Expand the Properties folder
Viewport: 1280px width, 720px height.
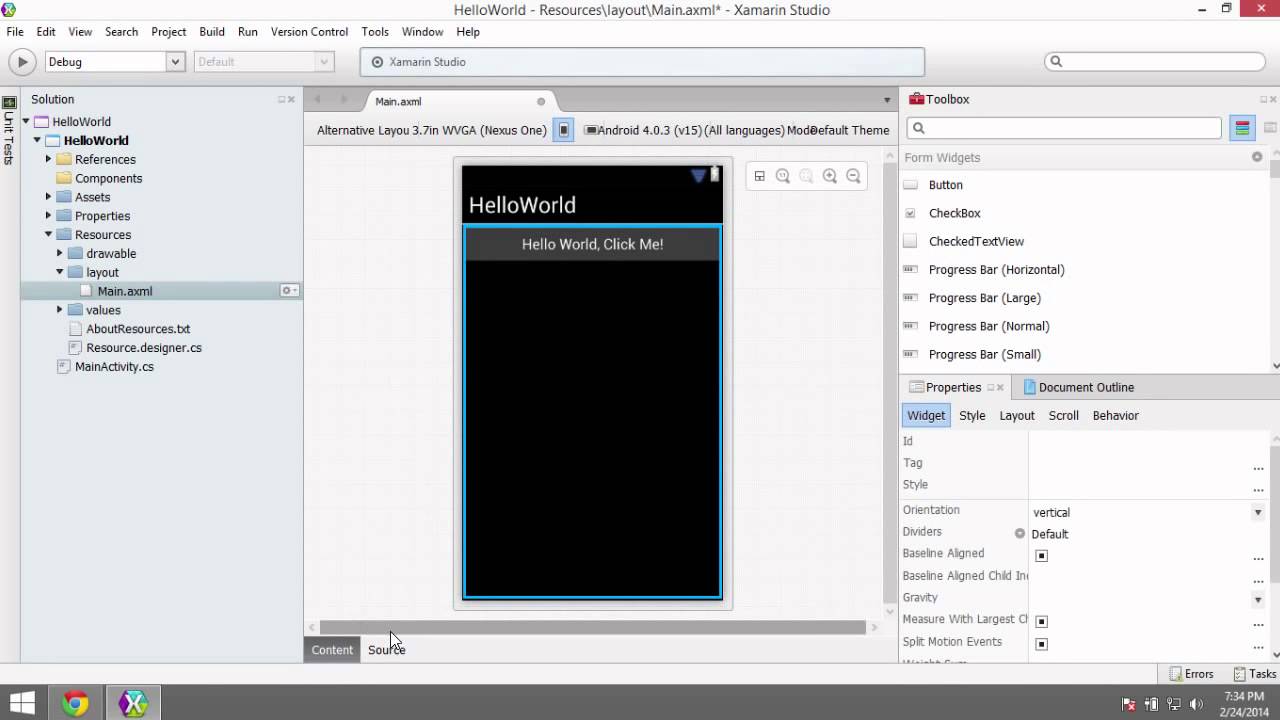48,216
